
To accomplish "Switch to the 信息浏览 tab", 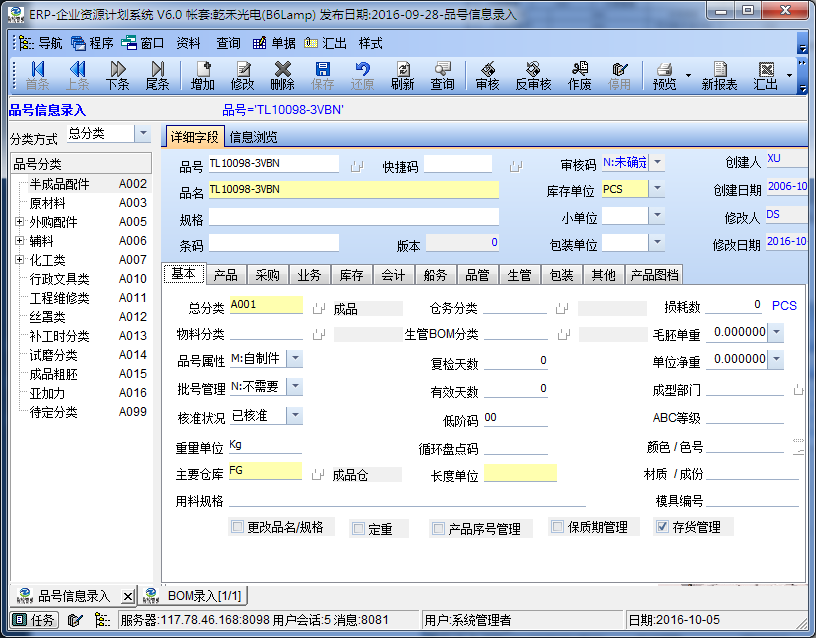I will click(x=253, y=137).
